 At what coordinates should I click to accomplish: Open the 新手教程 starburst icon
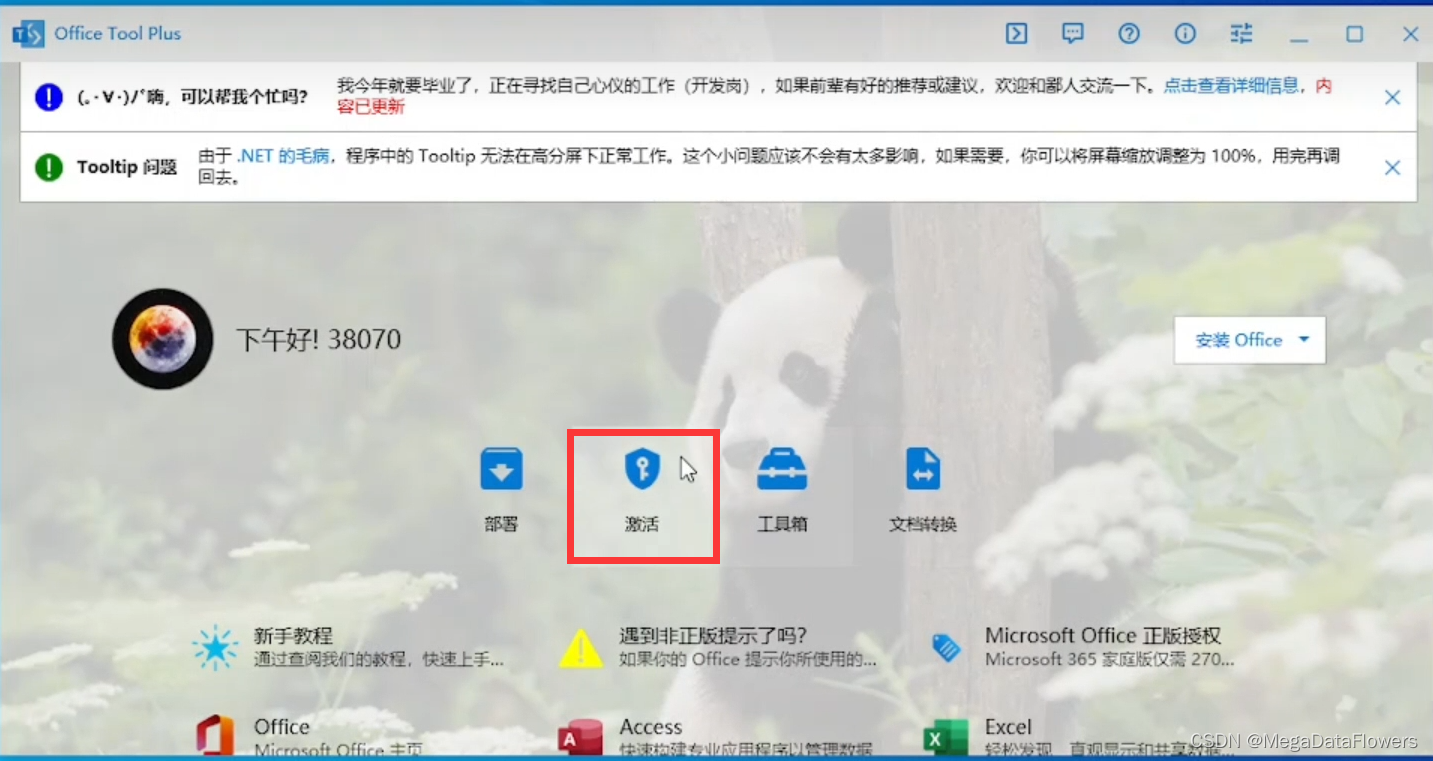[215, 648]
